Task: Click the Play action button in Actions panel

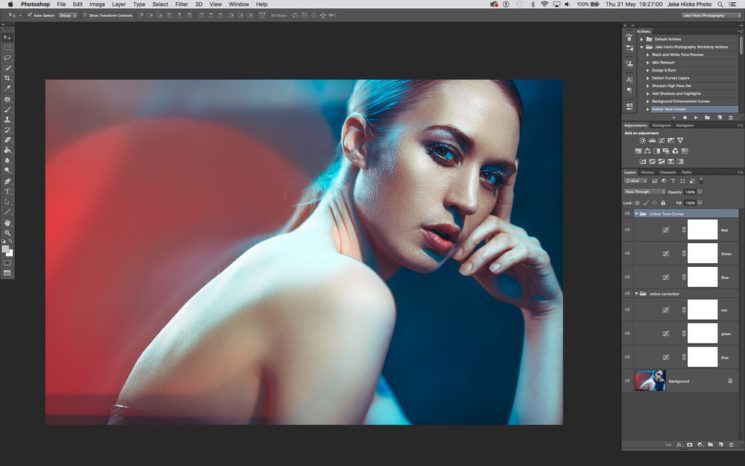Action: (x=696, y=117)
